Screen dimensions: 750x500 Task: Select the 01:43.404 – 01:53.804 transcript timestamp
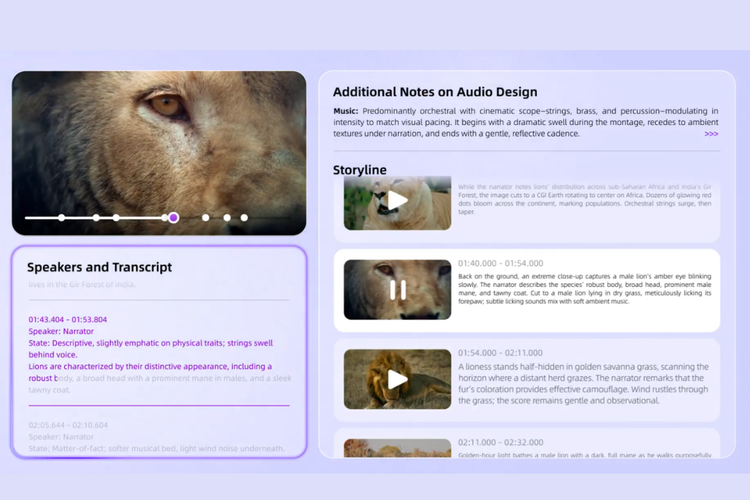point(67,320)
